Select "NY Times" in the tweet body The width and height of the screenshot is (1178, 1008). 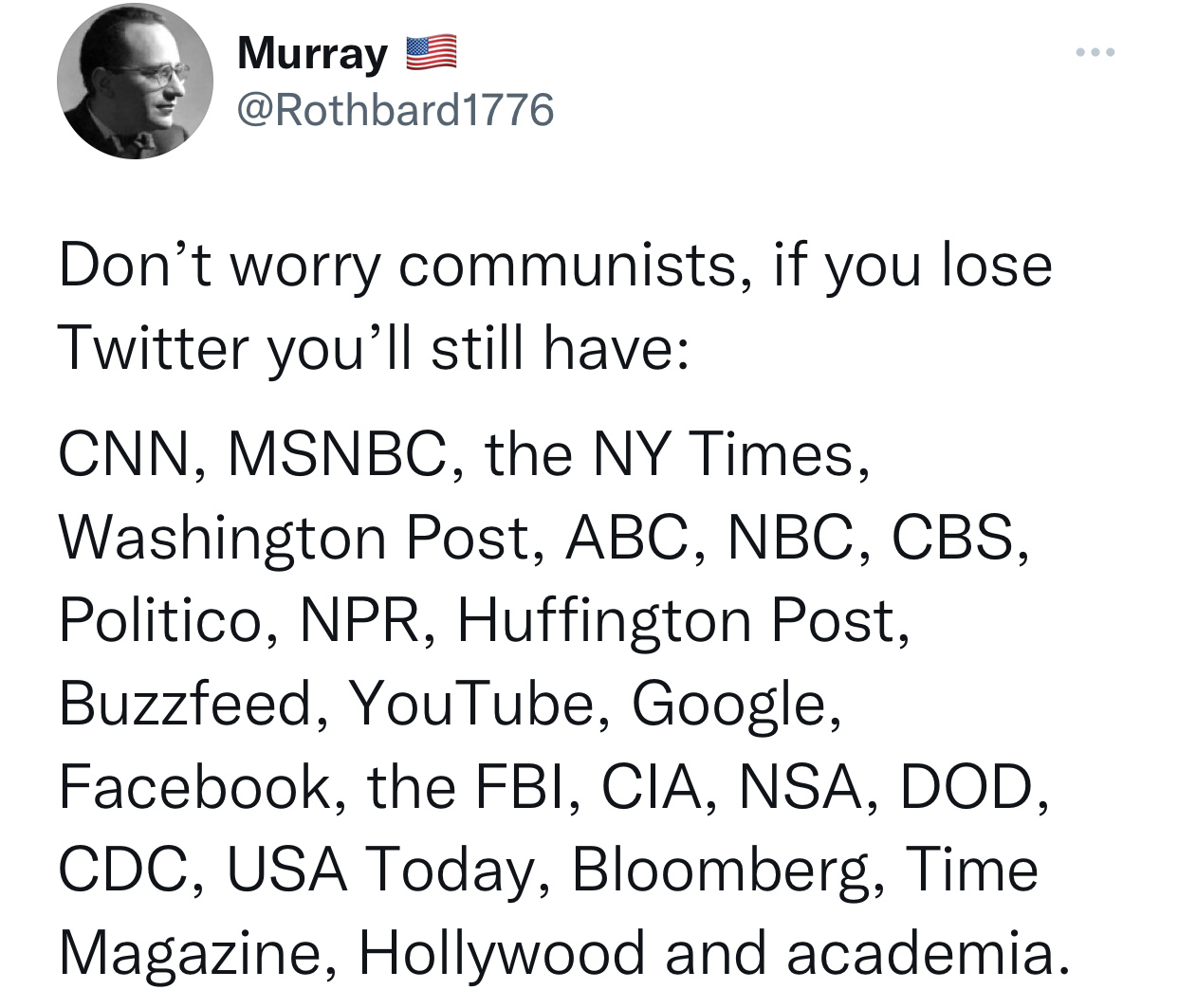[725, 454]
